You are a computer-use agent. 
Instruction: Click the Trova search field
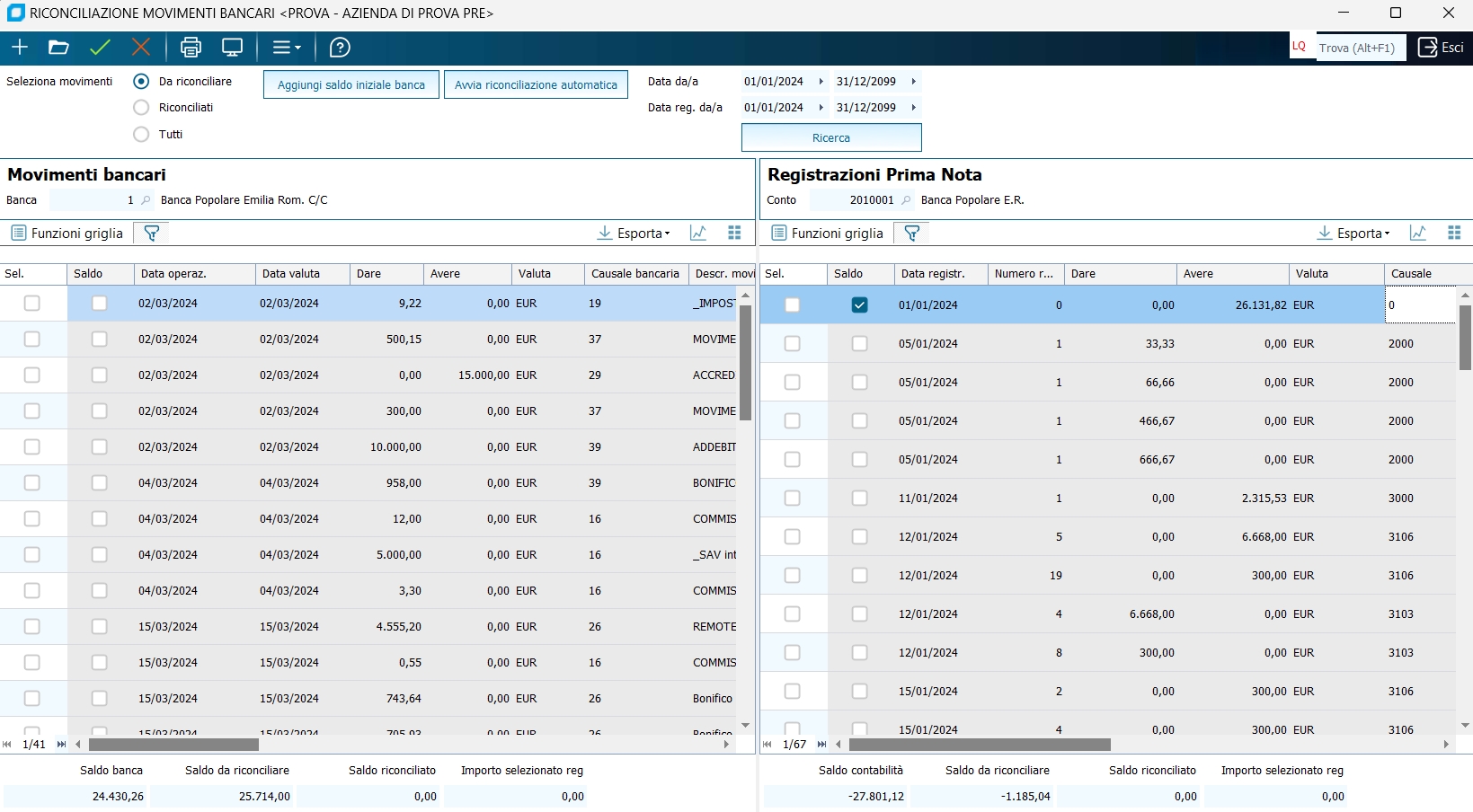[1360, 48]
